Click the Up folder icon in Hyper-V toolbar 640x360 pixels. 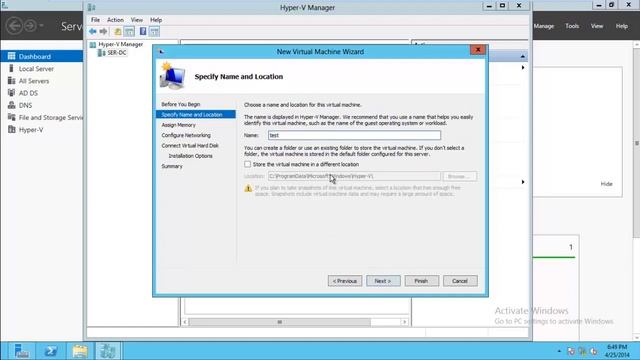point(118,31)
